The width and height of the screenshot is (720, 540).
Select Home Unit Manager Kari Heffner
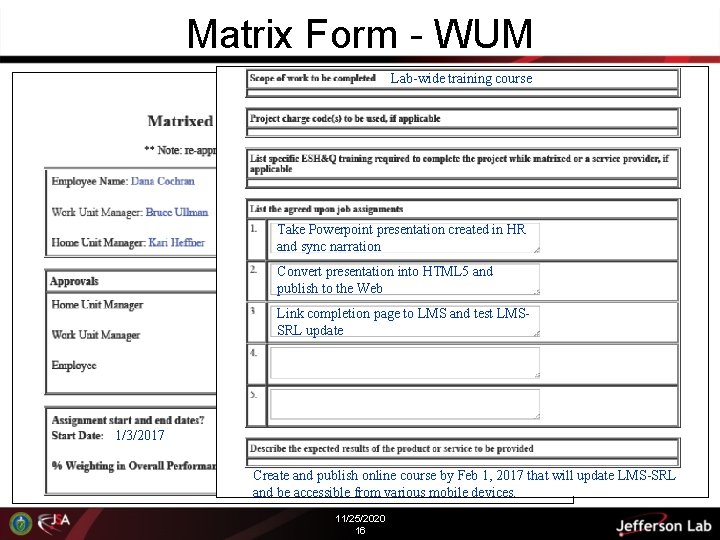pyautogui.click(x=177, y=242)
